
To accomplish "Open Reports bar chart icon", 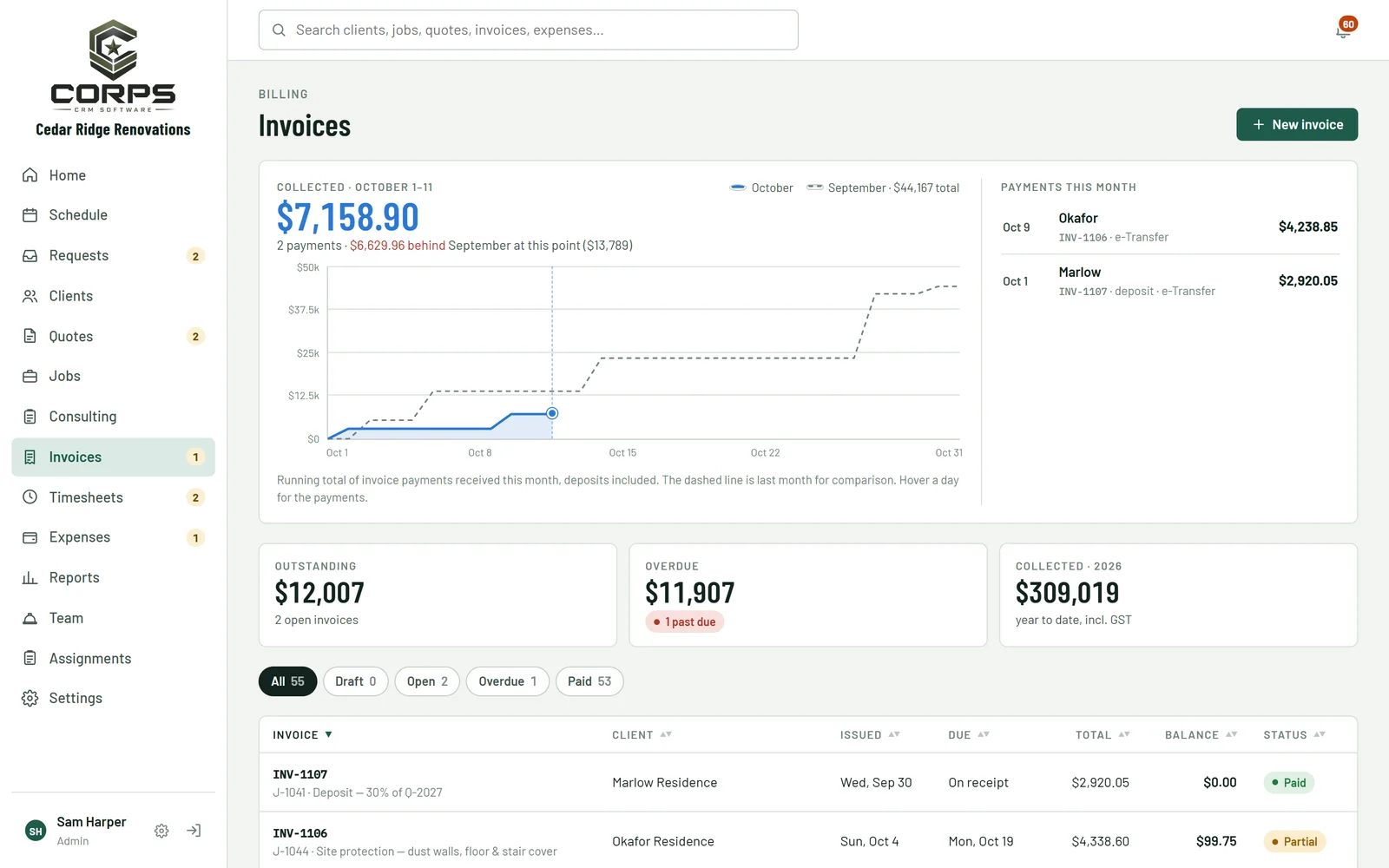I will point(30,578).
